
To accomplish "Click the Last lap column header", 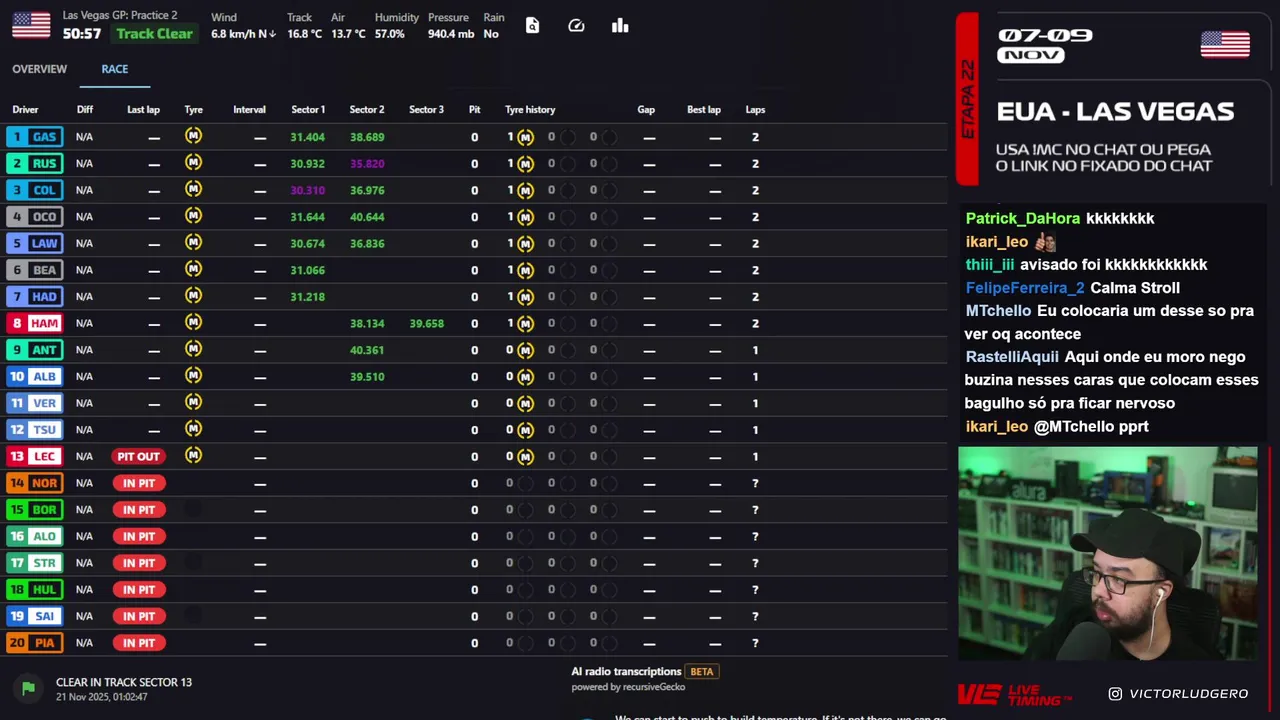I will 143,110.
